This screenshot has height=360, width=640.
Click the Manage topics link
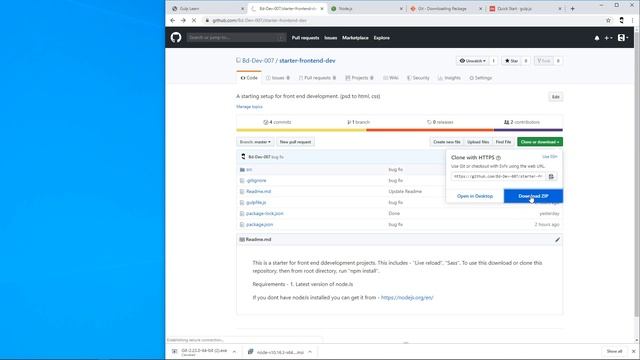(x=249, y=107)
